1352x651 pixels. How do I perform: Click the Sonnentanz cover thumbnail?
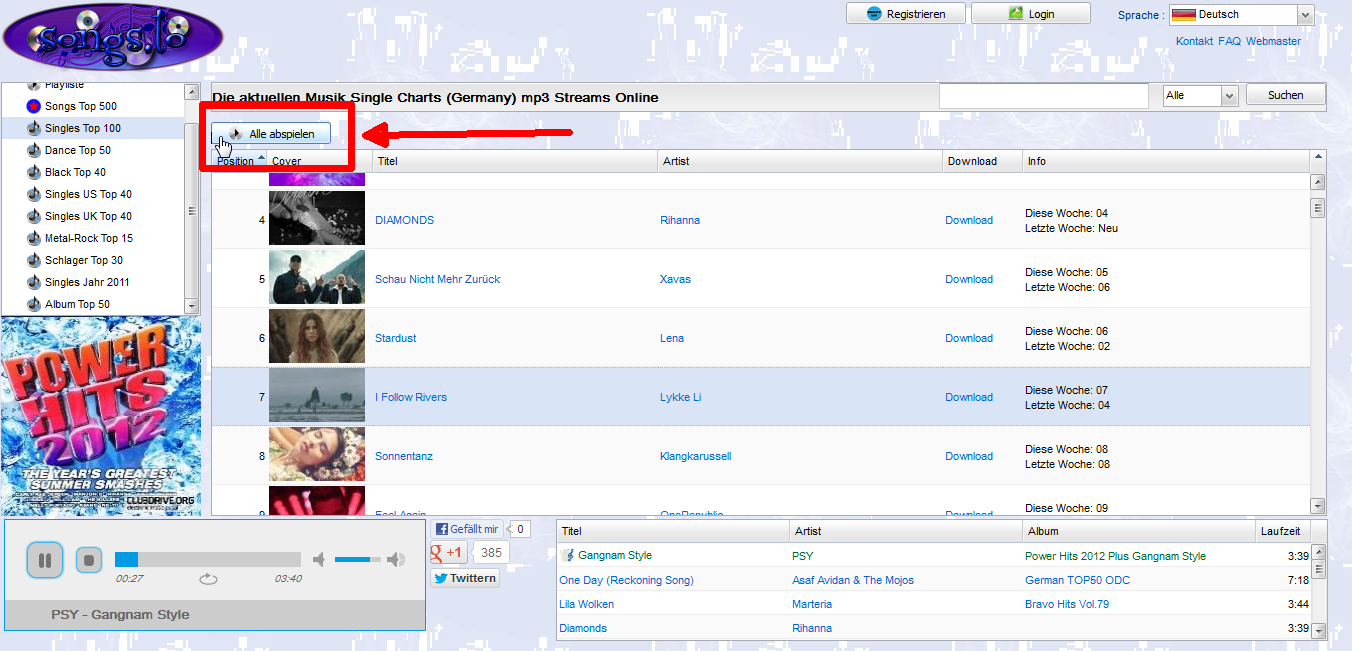pos(317,455)
